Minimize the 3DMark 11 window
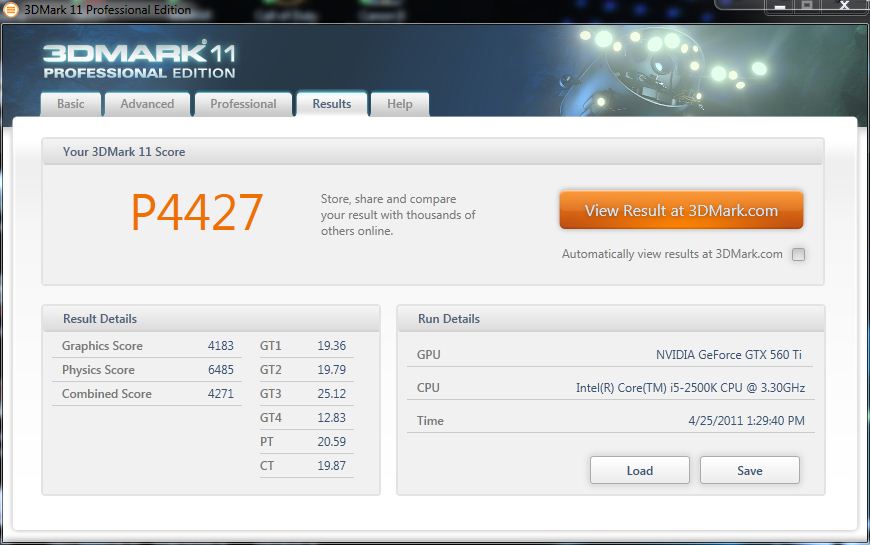 [781, 6]
